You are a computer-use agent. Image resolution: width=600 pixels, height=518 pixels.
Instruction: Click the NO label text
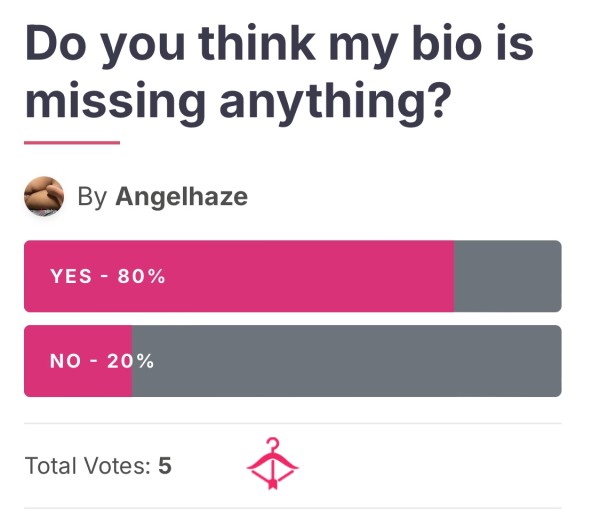click(x=65, y=361)
